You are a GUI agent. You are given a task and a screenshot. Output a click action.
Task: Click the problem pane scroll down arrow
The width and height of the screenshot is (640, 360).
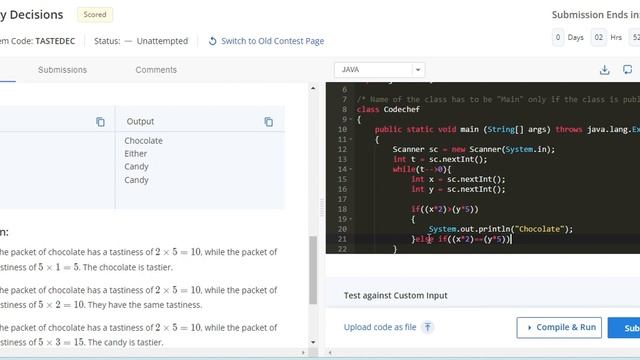click(313, 342)
